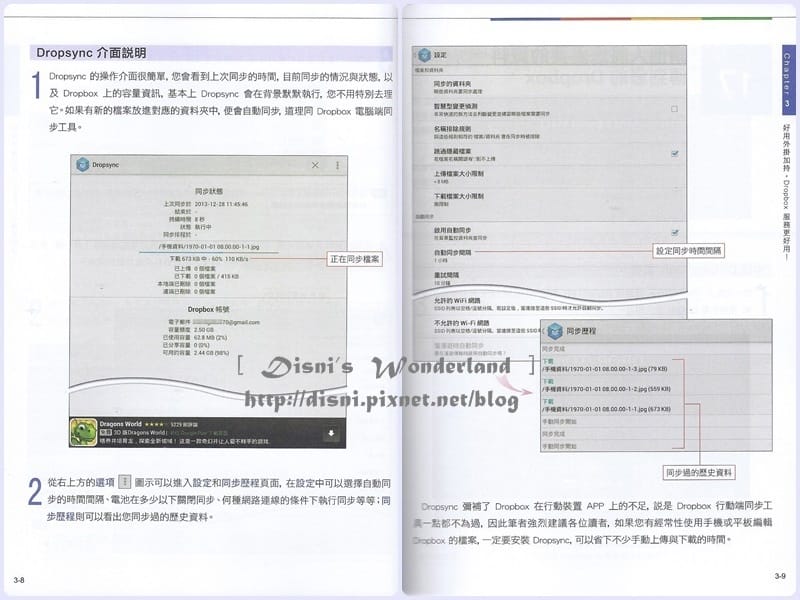Click the inline menu icon in step 2 text
800x600 pixels.
pos(124,482)
